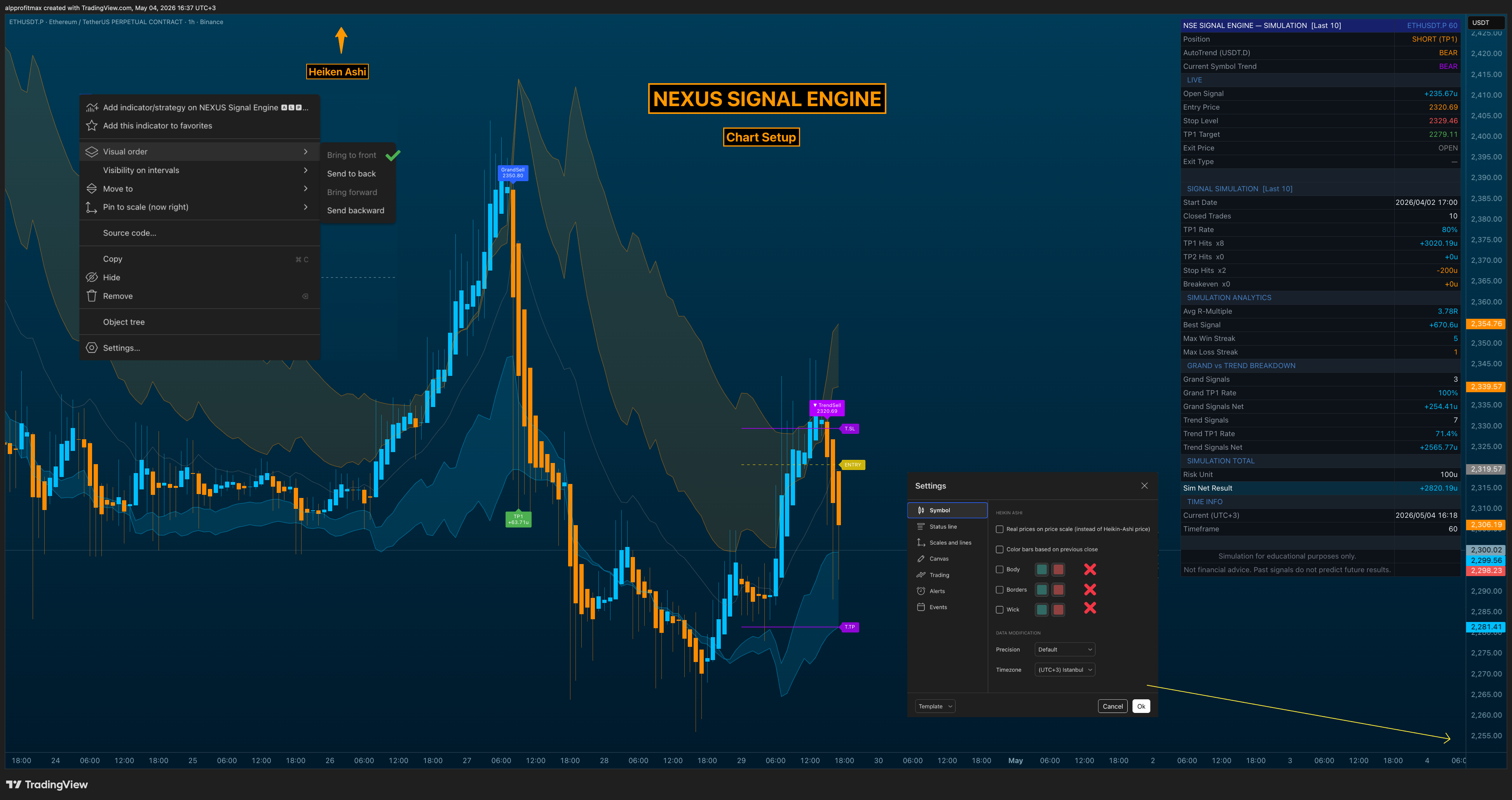Click the gear icon beside Settings...
Image resolution: width=1512 pixels, height=800 pixels.
(92, 348)
